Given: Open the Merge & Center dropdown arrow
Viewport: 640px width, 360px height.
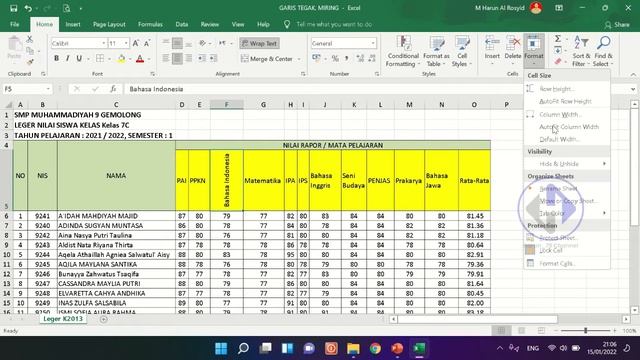Looking at the screenshot, I should (x=299, y=59).
